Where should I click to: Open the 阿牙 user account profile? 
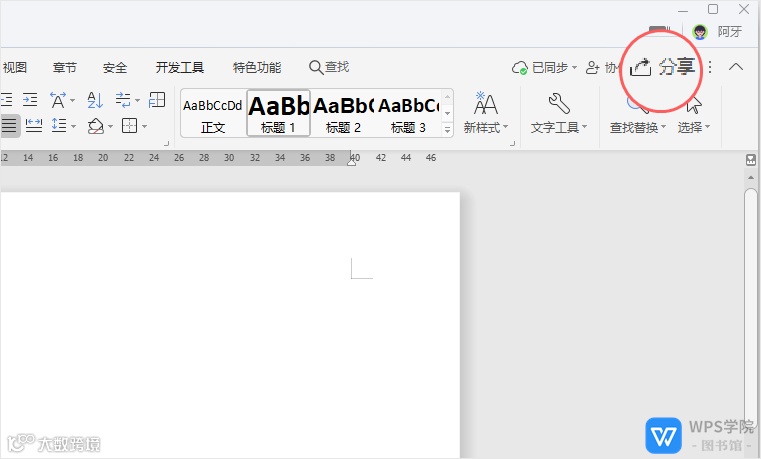717,32
